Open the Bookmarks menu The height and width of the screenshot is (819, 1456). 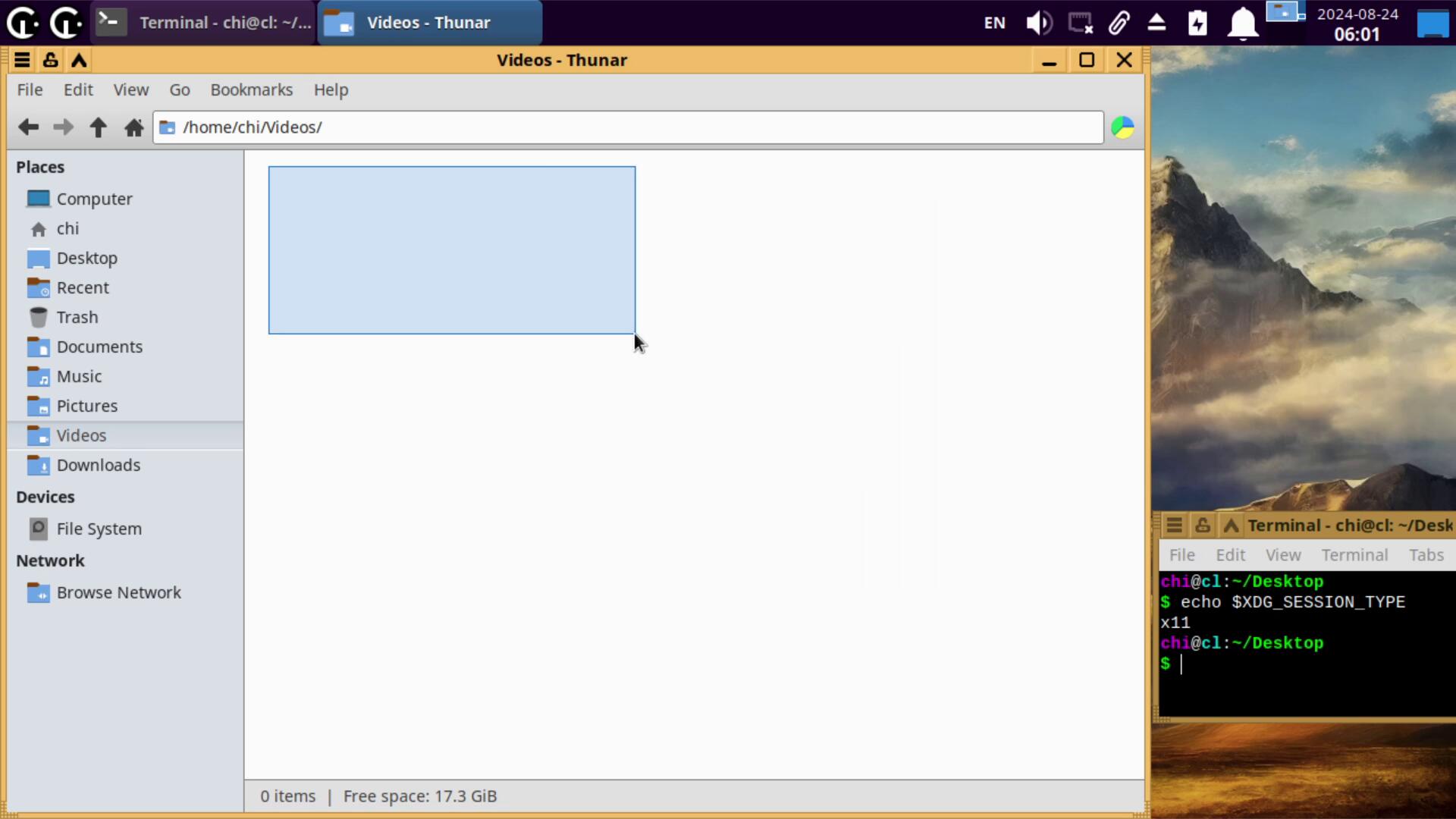pos(251,89)
